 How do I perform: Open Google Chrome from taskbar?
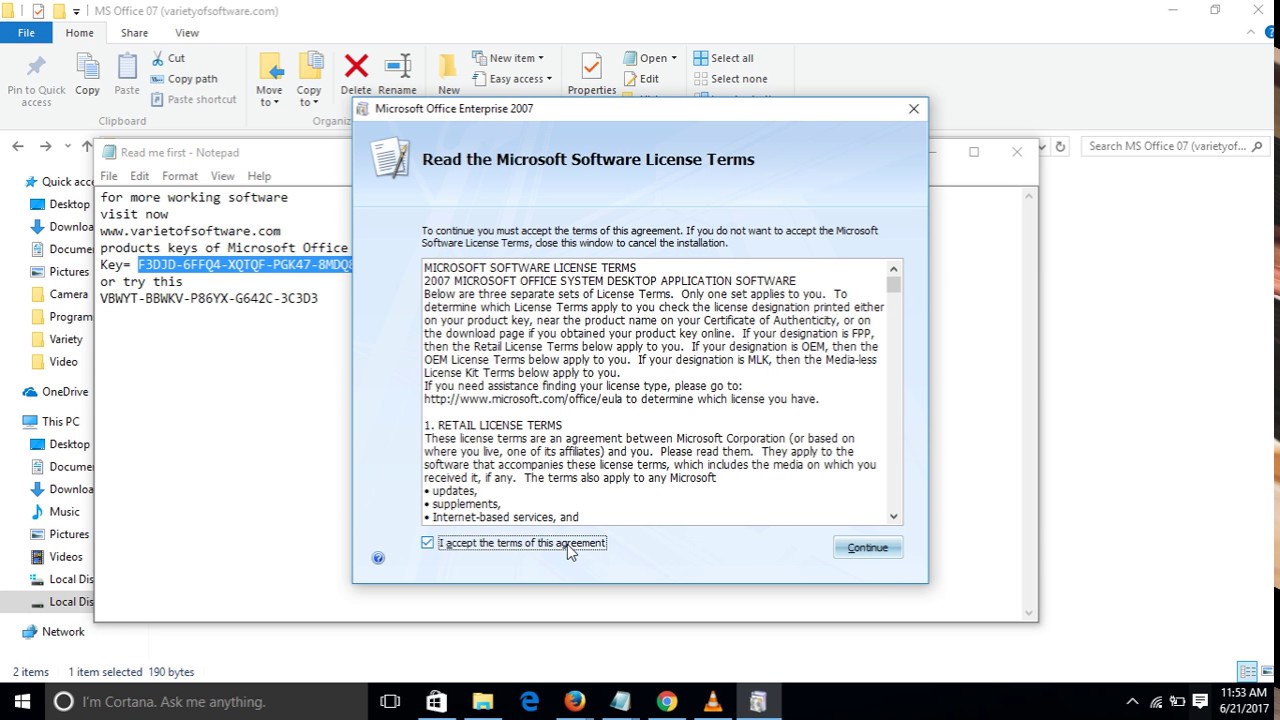(666, 701)
